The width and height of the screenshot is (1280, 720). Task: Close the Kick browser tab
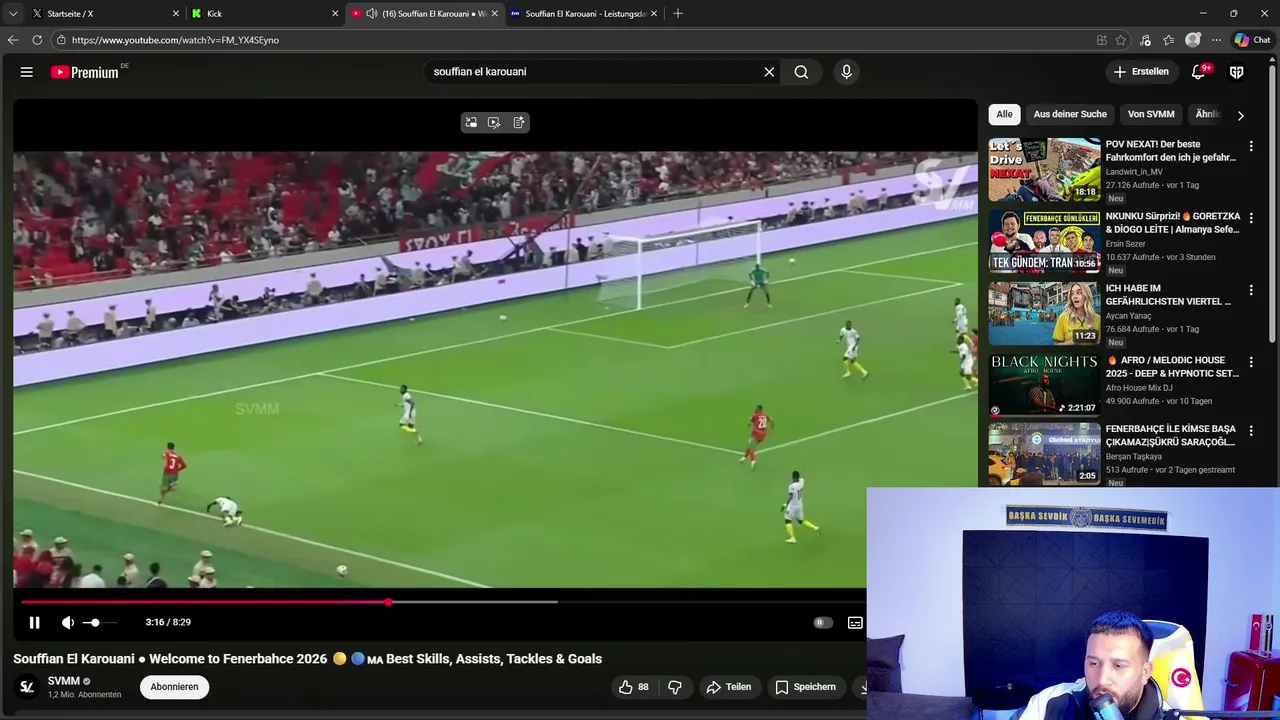(x=335, y=13)
